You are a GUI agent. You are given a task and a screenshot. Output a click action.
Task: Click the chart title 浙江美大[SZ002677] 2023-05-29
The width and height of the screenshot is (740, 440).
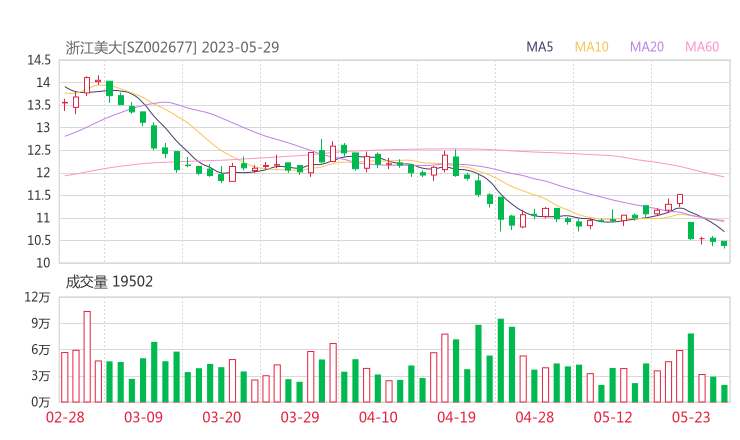pyautogui.click(x=172, y=47)
